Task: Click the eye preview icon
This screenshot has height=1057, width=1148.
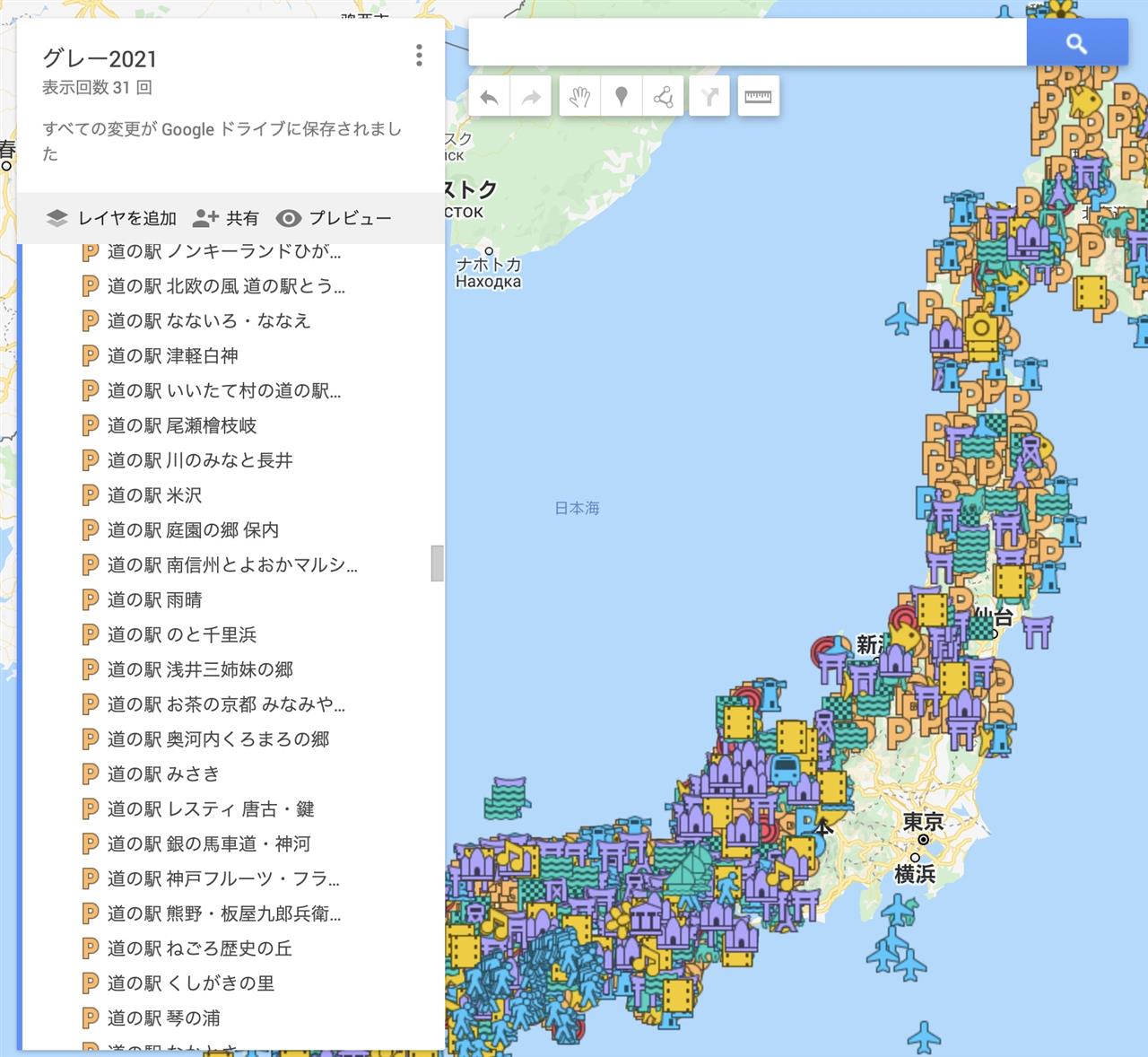Action: pos(288,218)
